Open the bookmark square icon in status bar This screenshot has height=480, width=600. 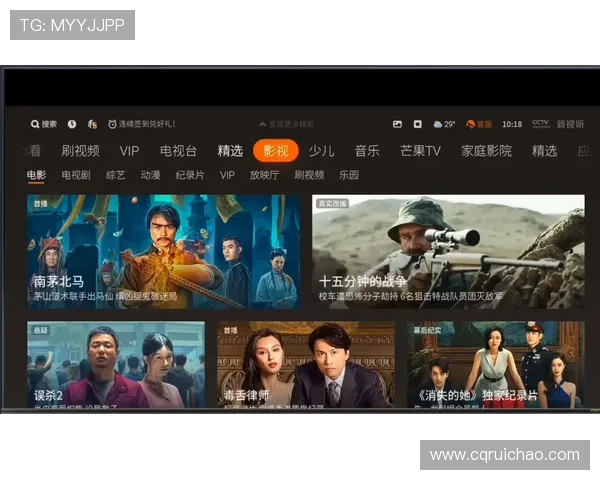pyautogui.click(x=417, y=124)
